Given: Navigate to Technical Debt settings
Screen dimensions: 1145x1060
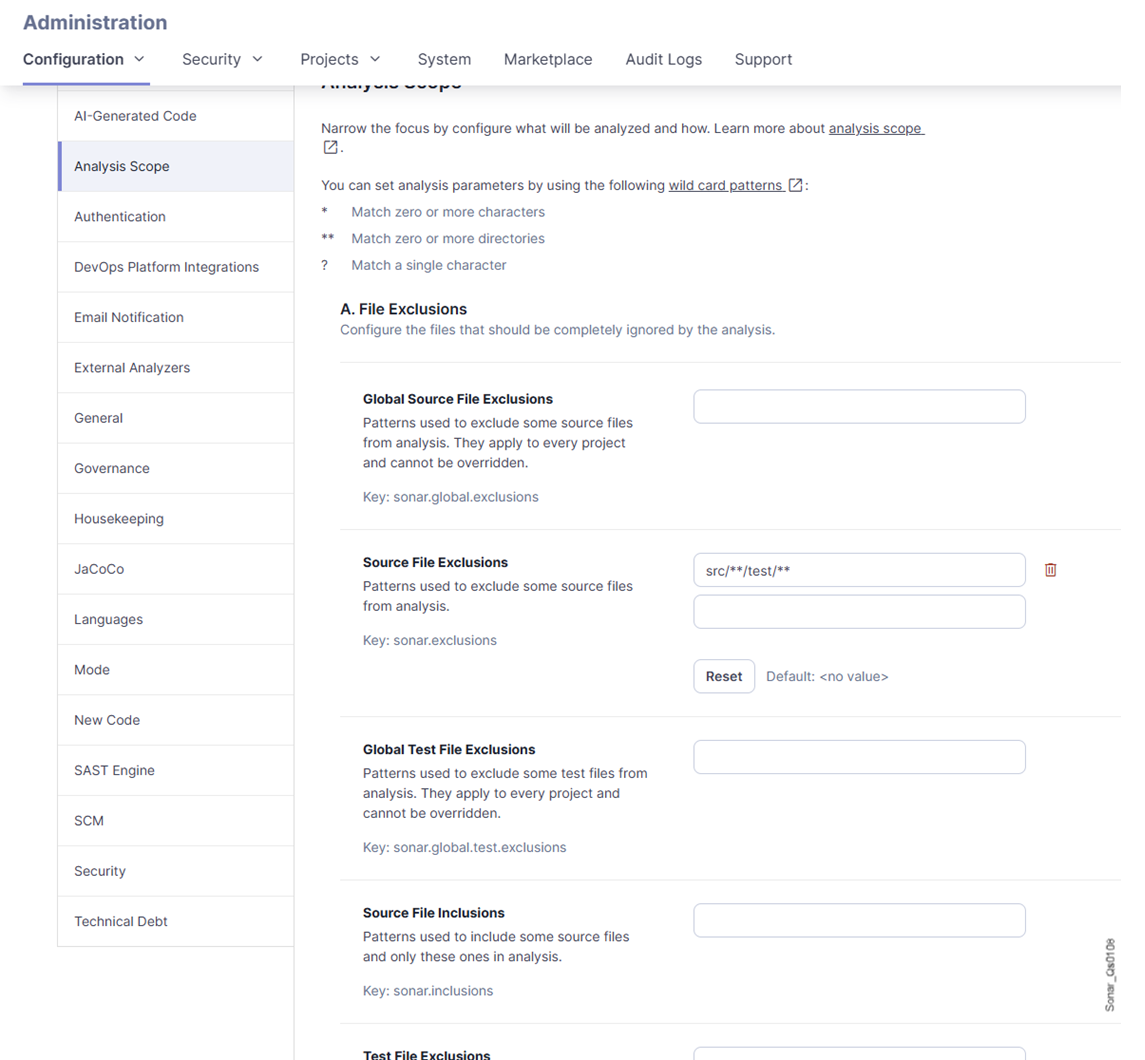Looking at the screenshot, I should [121, 921].
